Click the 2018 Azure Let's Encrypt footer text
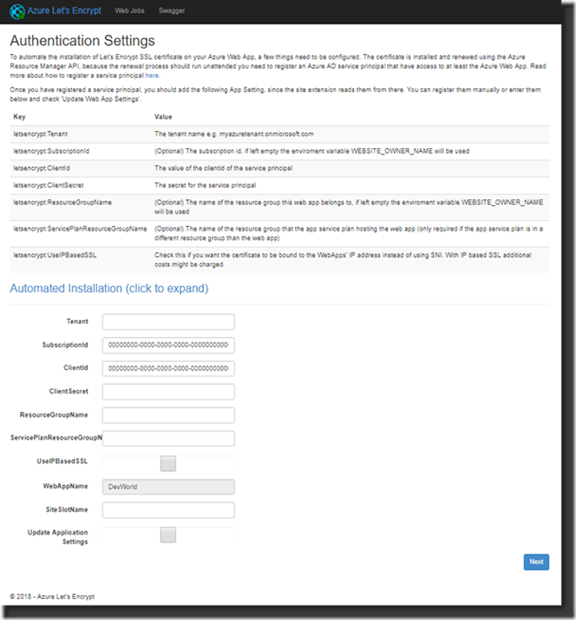Screen dimensions: 576x620 pyautogui.click(x=52, y=596)
